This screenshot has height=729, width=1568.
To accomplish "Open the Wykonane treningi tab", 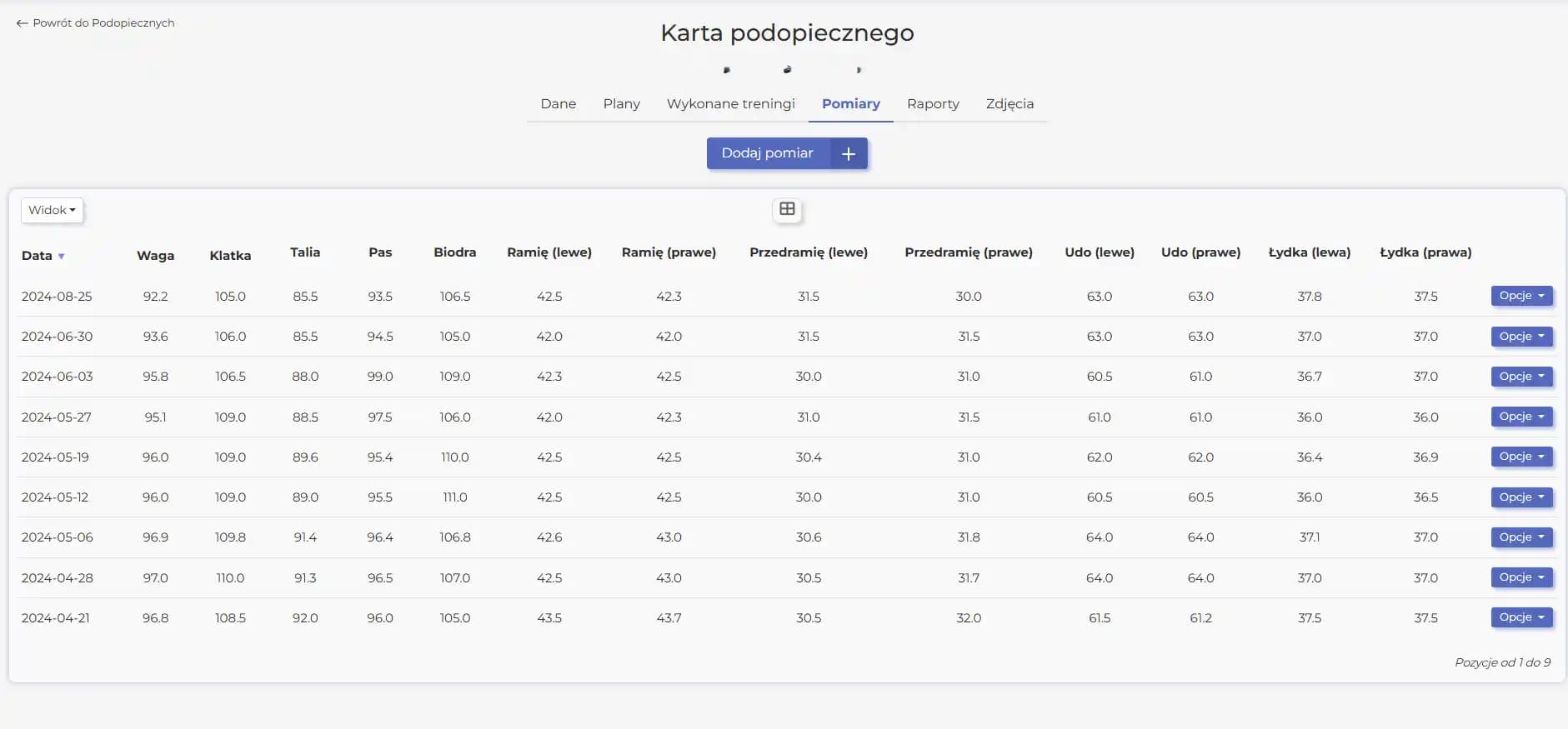I will click(731, 104).
